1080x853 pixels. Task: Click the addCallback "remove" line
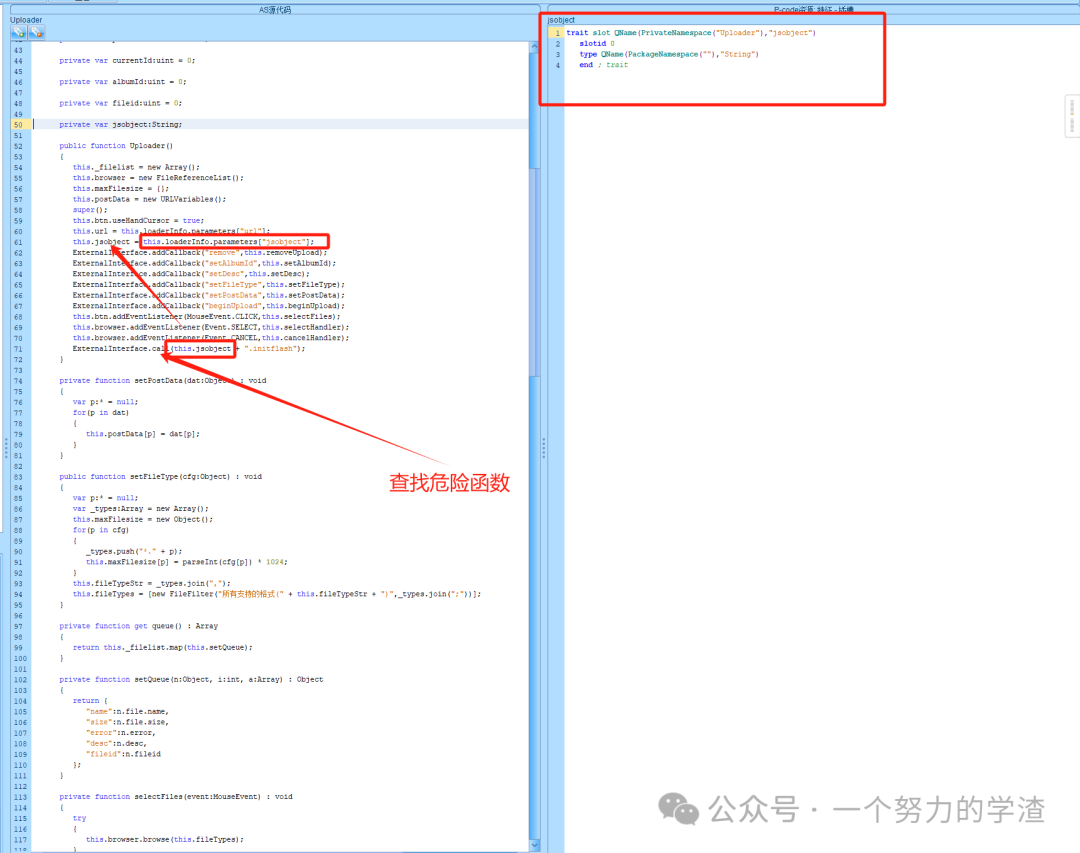200,253
